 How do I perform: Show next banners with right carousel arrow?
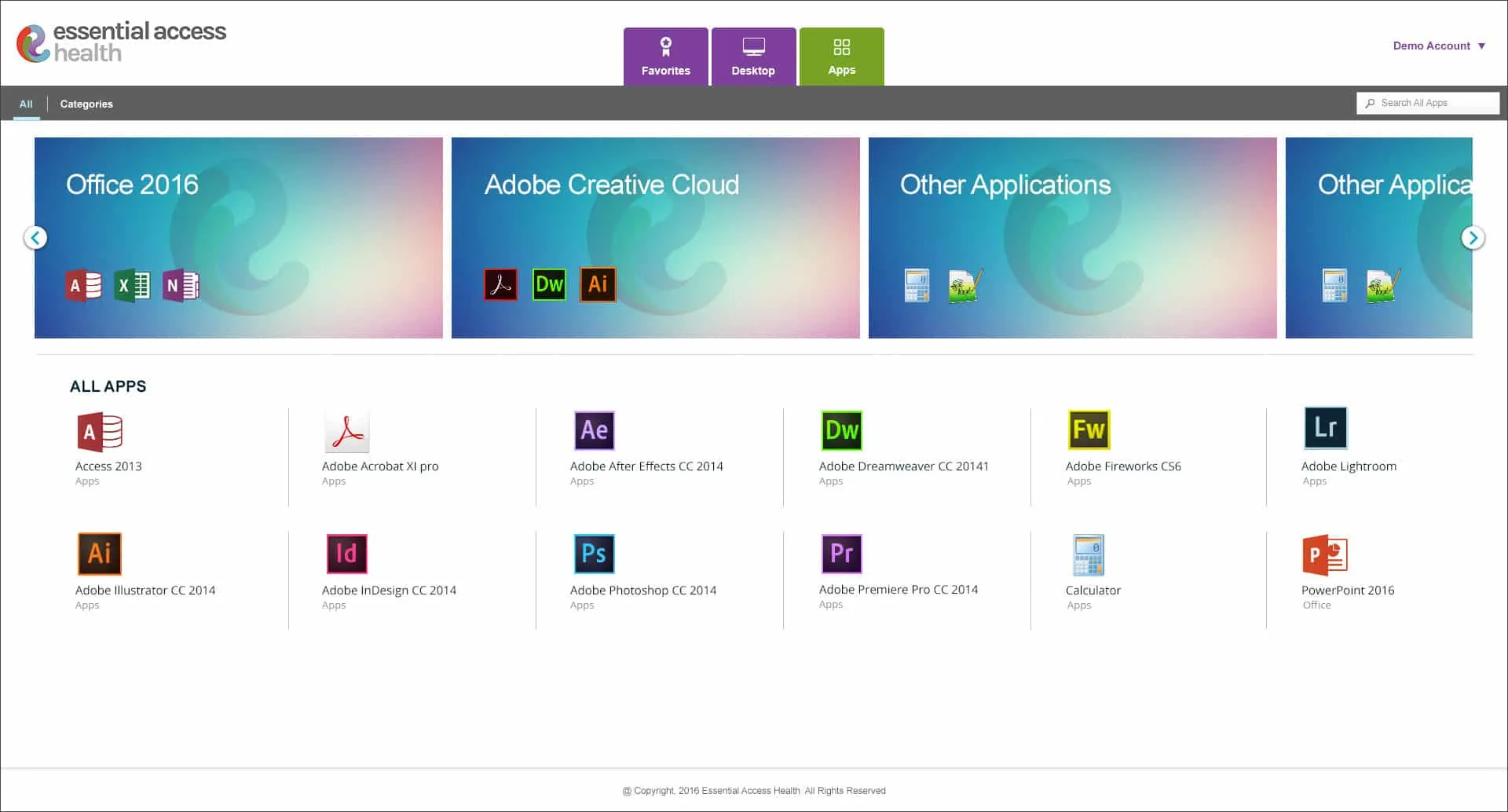point(1473,237)
